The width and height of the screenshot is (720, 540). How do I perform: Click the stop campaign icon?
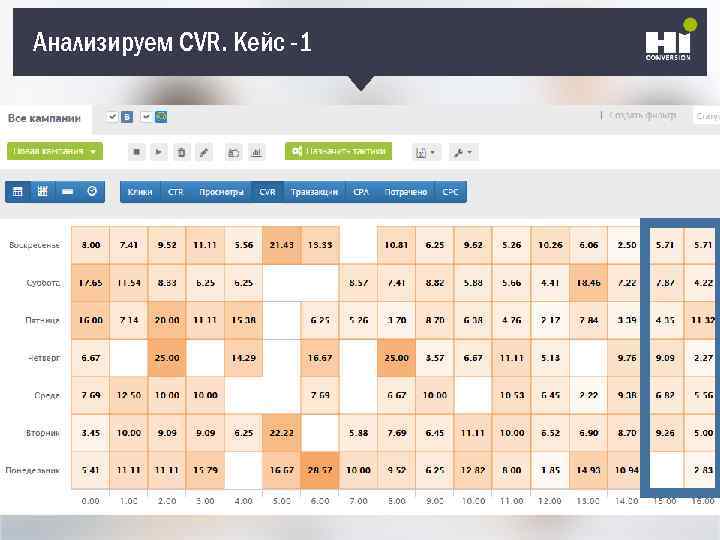point(136,152)
